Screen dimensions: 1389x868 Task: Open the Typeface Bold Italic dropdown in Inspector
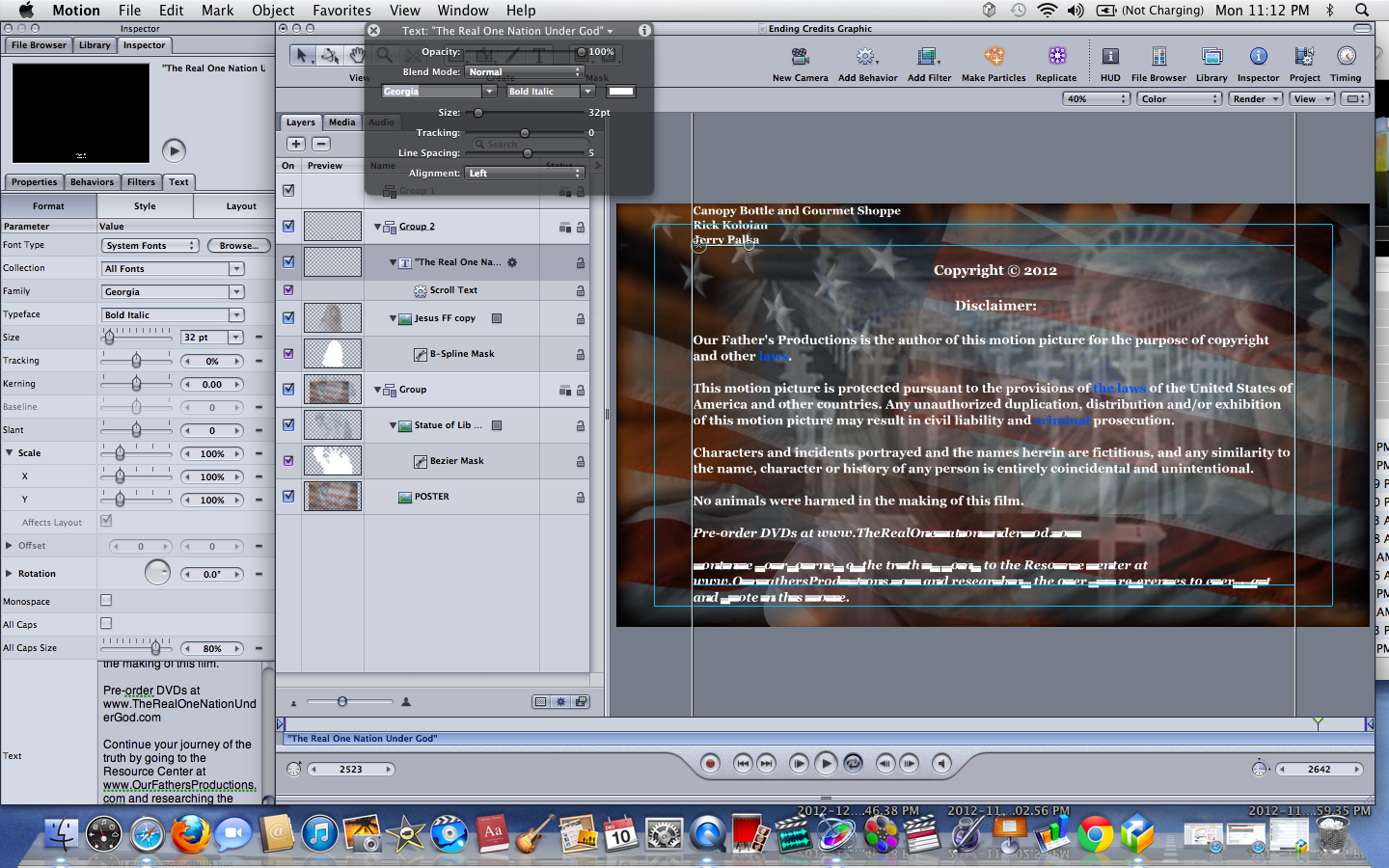(x=173, y=314)
